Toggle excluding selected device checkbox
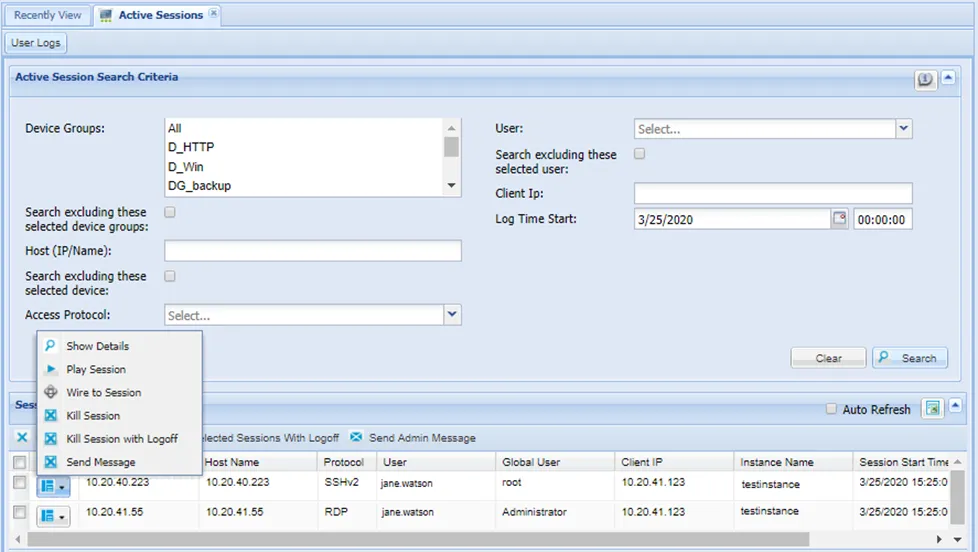This screenshot has height=552, width=978. tap(170, 276)
